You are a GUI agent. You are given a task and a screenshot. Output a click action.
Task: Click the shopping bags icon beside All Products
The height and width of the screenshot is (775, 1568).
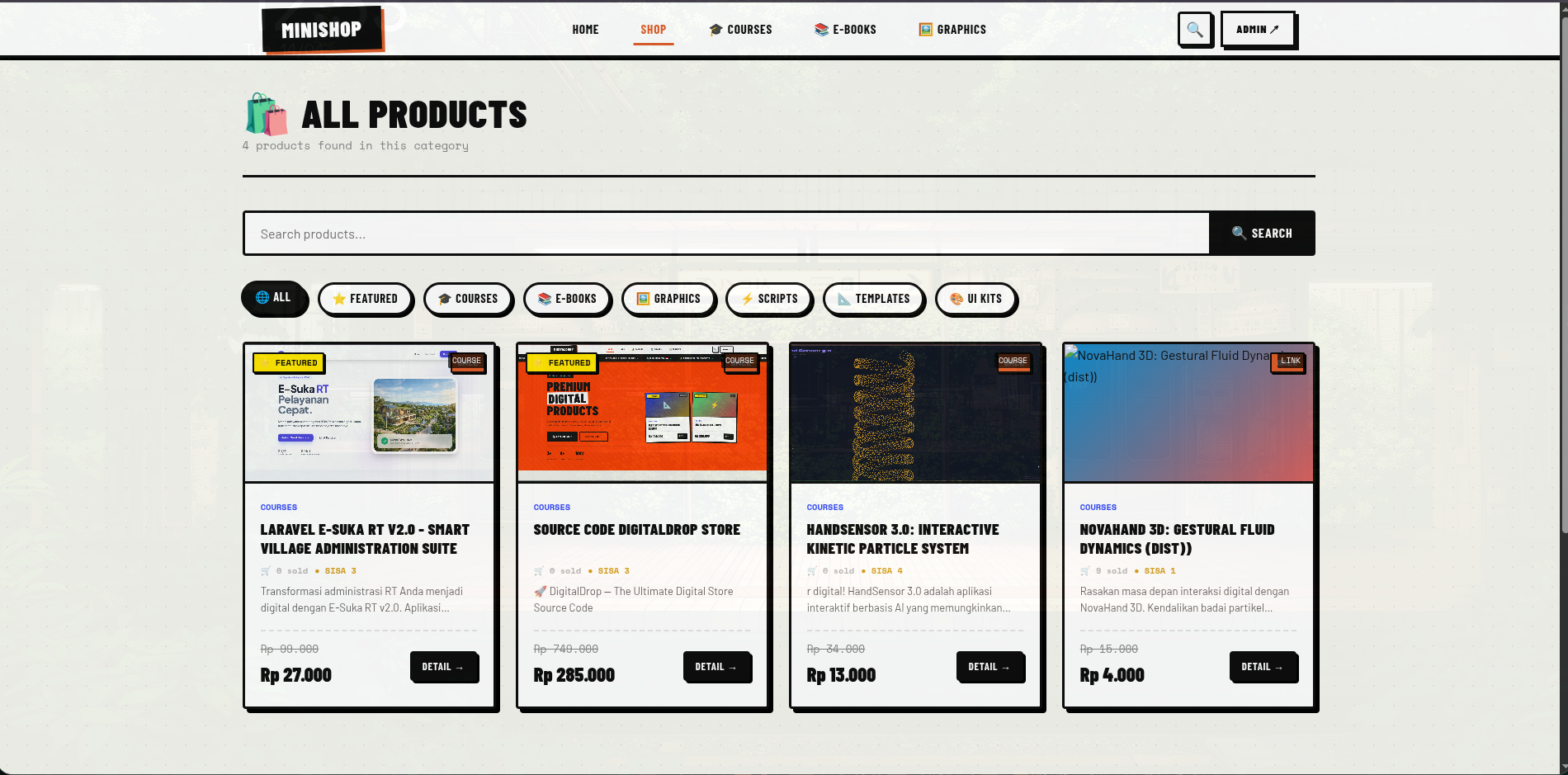pos(267,114)
